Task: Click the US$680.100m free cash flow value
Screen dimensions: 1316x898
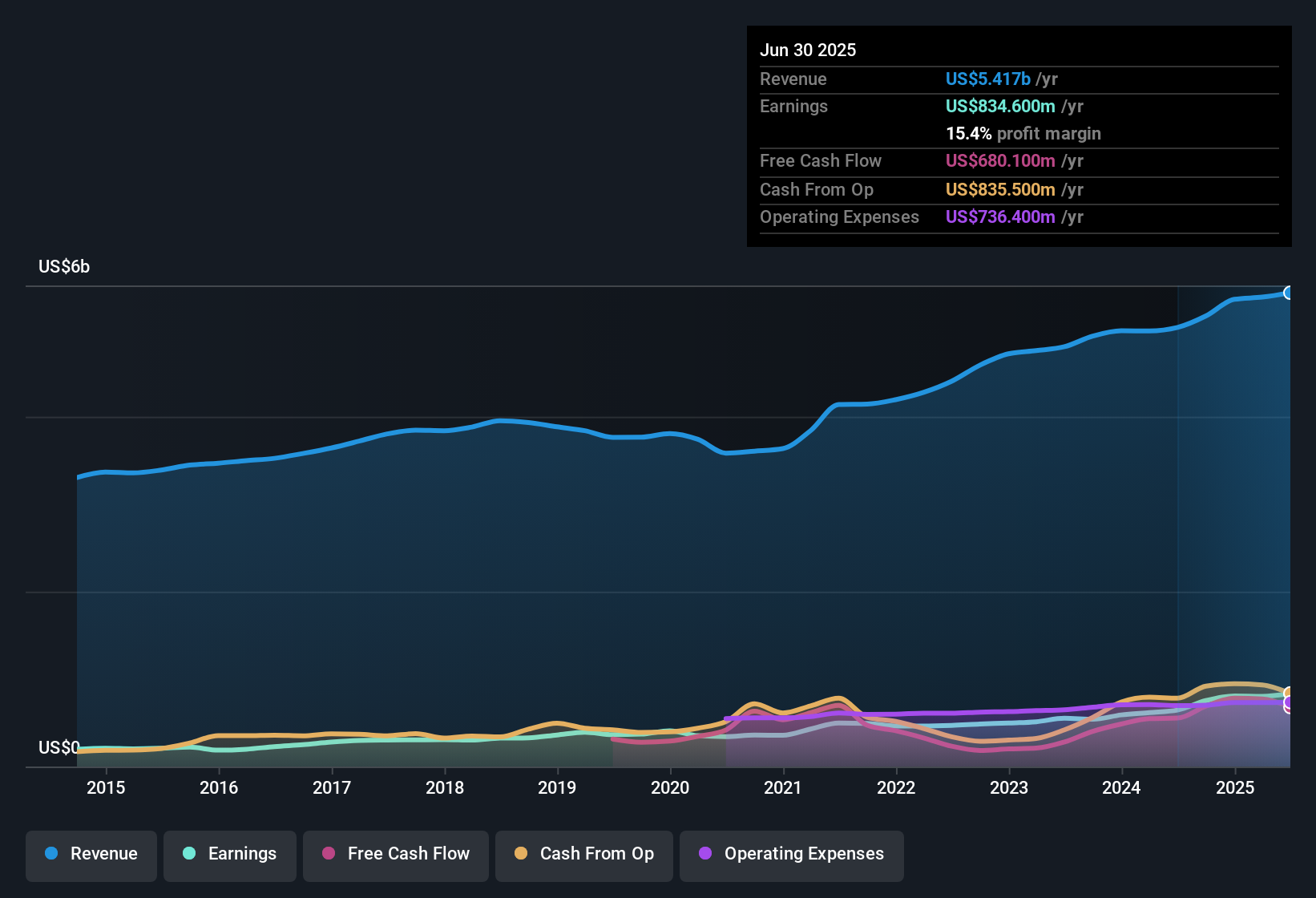Action: point(1000,160)
